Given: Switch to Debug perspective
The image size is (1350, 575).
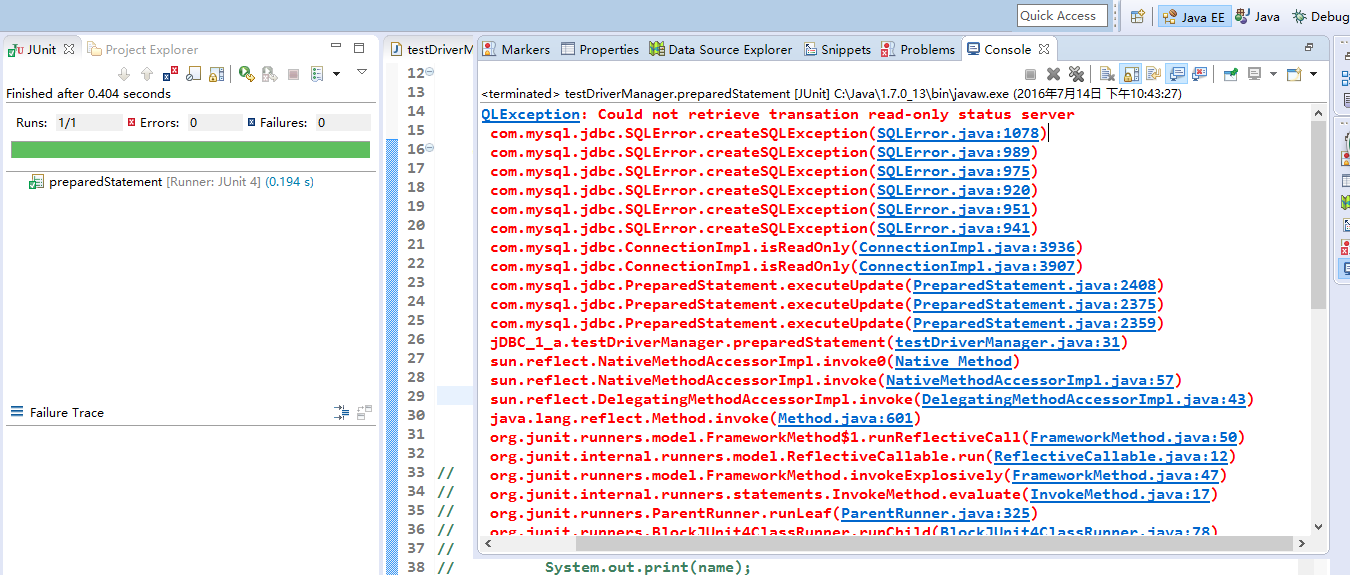Looking at the screenshot, I should pos(1320,16).
